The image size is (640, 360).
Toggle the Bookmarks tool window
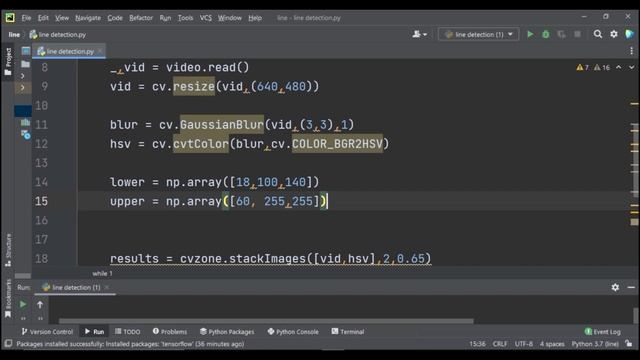pos(8,298)
